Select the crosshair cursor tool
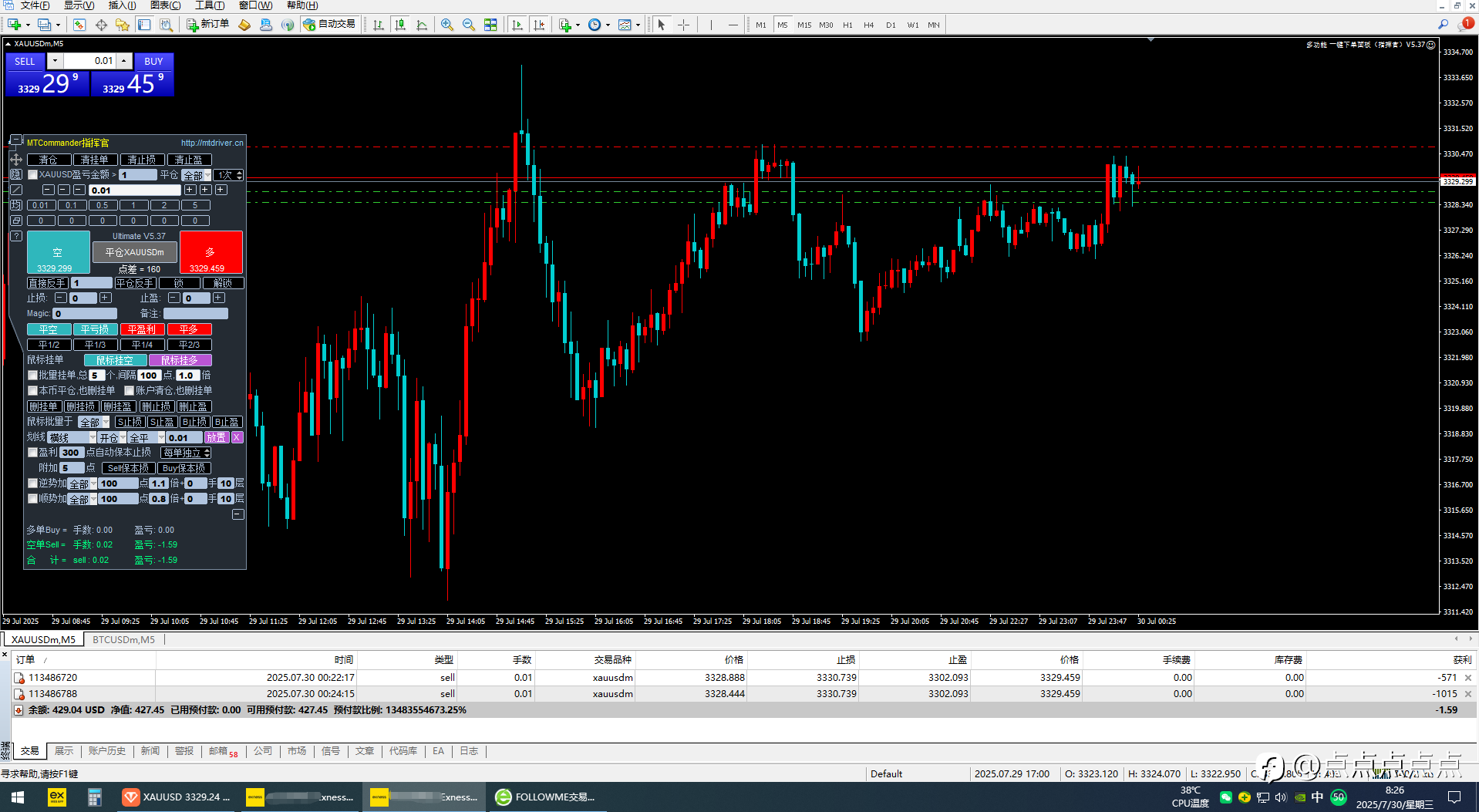The height and width of the screenshot is (812, 1479). pos(683,25)
